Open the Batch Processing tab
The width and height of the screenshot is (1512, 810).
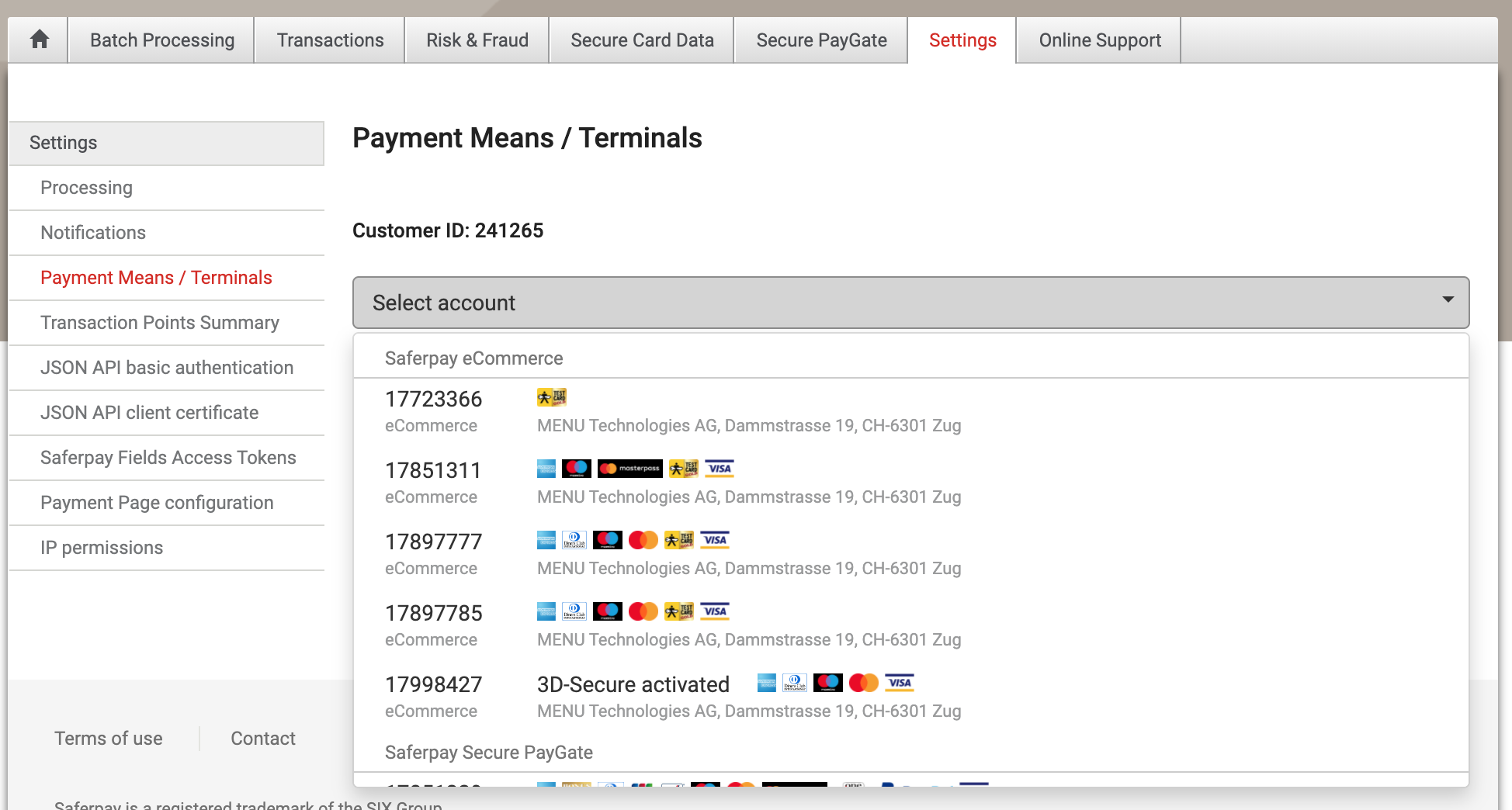[x=162, y=40]
